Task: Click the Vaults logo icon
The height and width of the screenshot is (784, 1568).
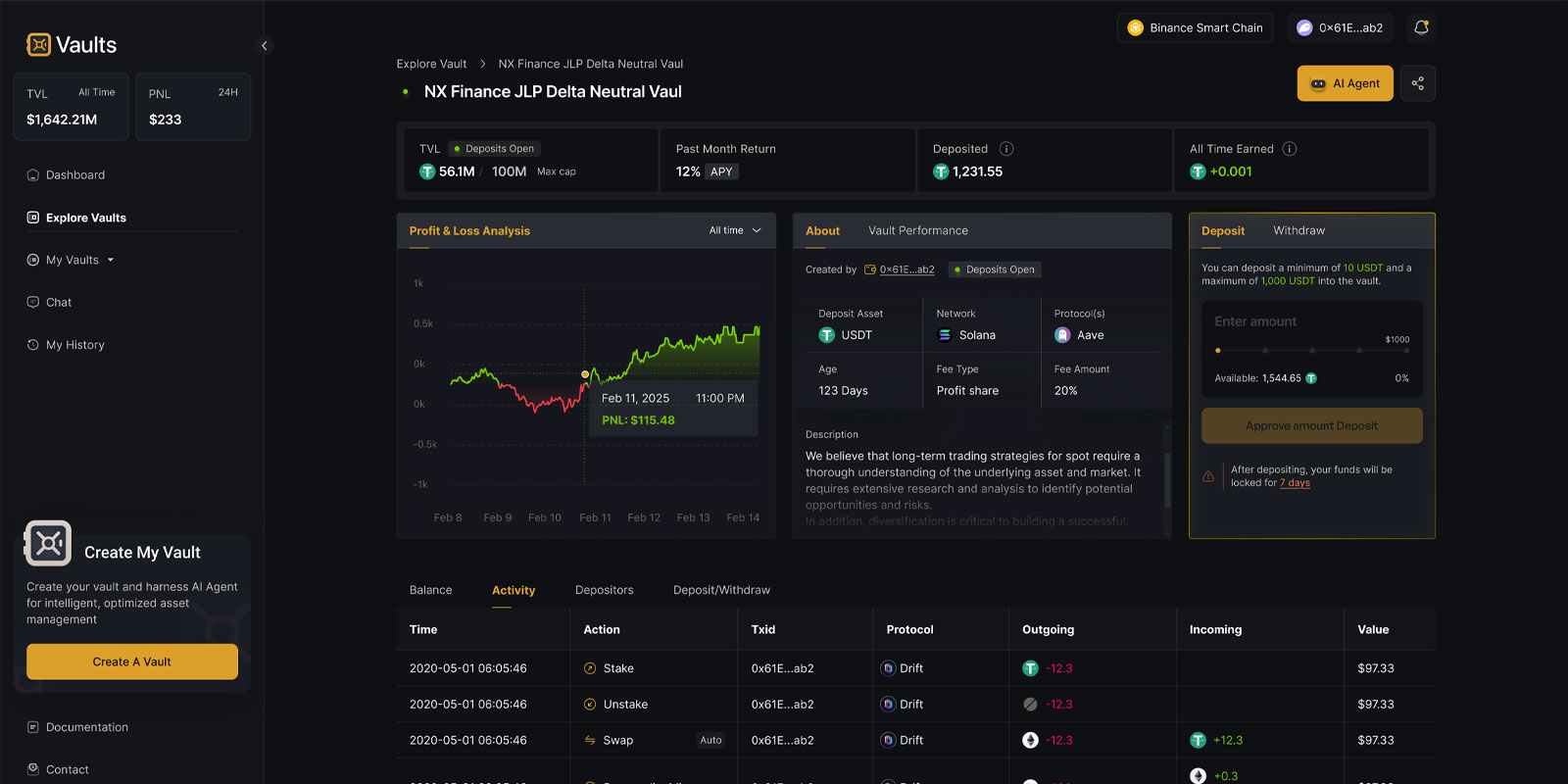Action: pyautogui.click(x=38, y=44)
